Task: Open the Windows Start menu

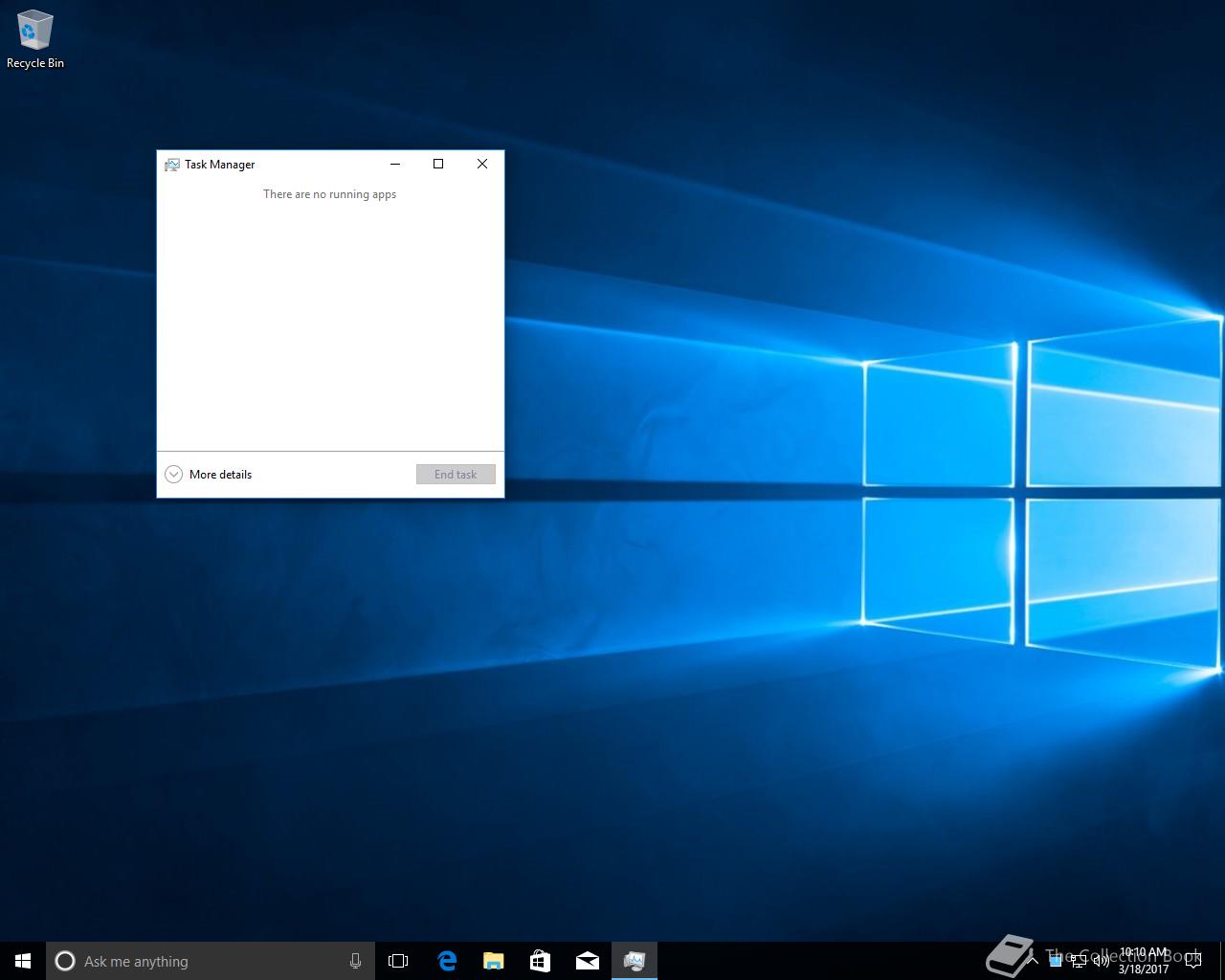Action: coord(23,961)
